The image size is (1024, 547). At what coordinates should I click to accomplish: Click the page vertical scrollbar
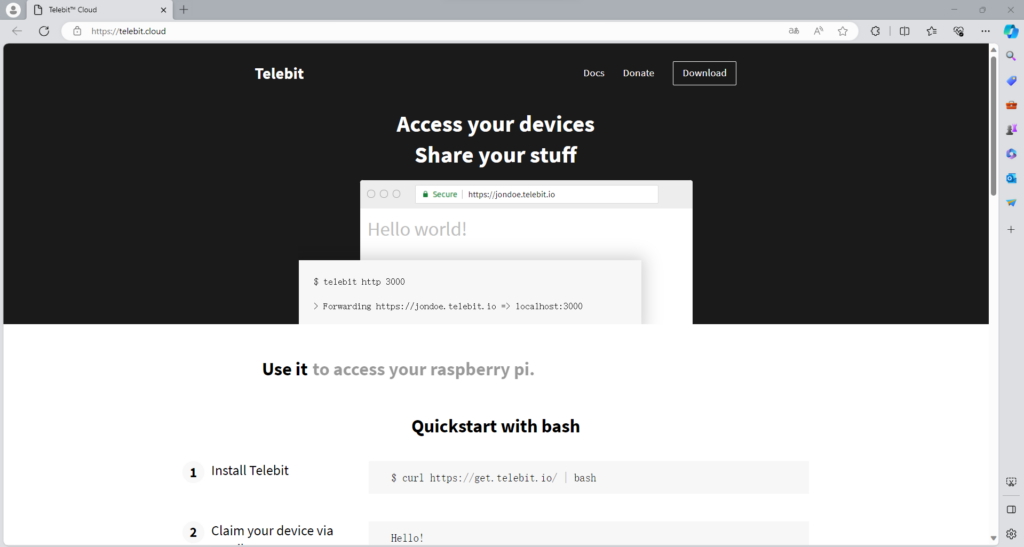coord(993,126)
